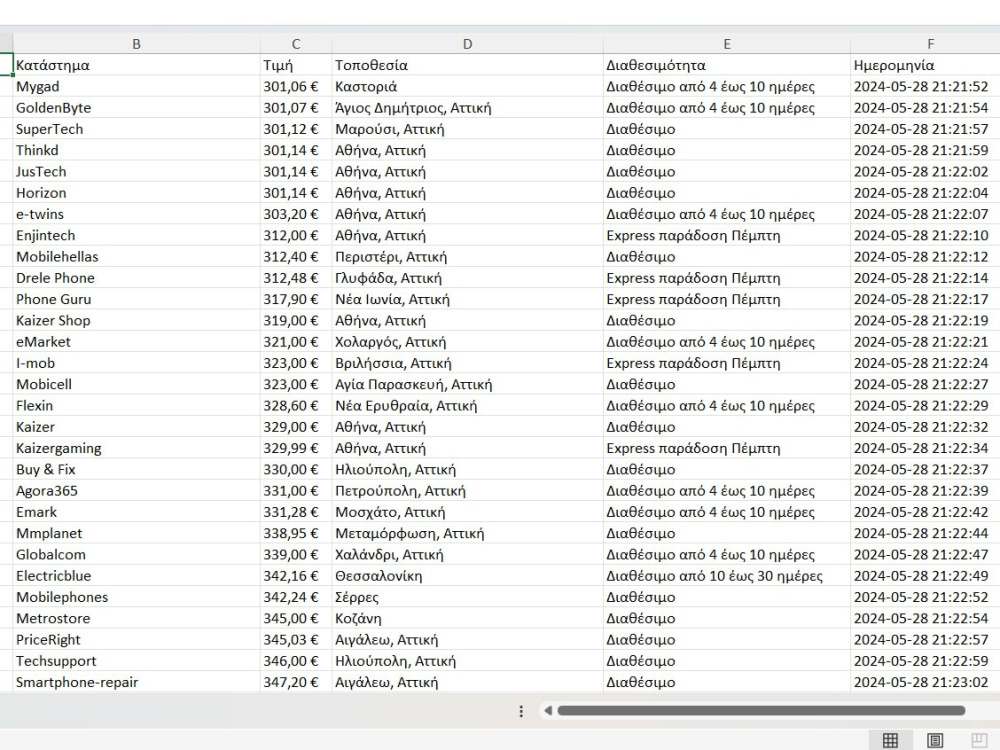
Task: Select Διαθέσιμο από 10 έως 30 ημέρες cell
Action: pos(726,576)
